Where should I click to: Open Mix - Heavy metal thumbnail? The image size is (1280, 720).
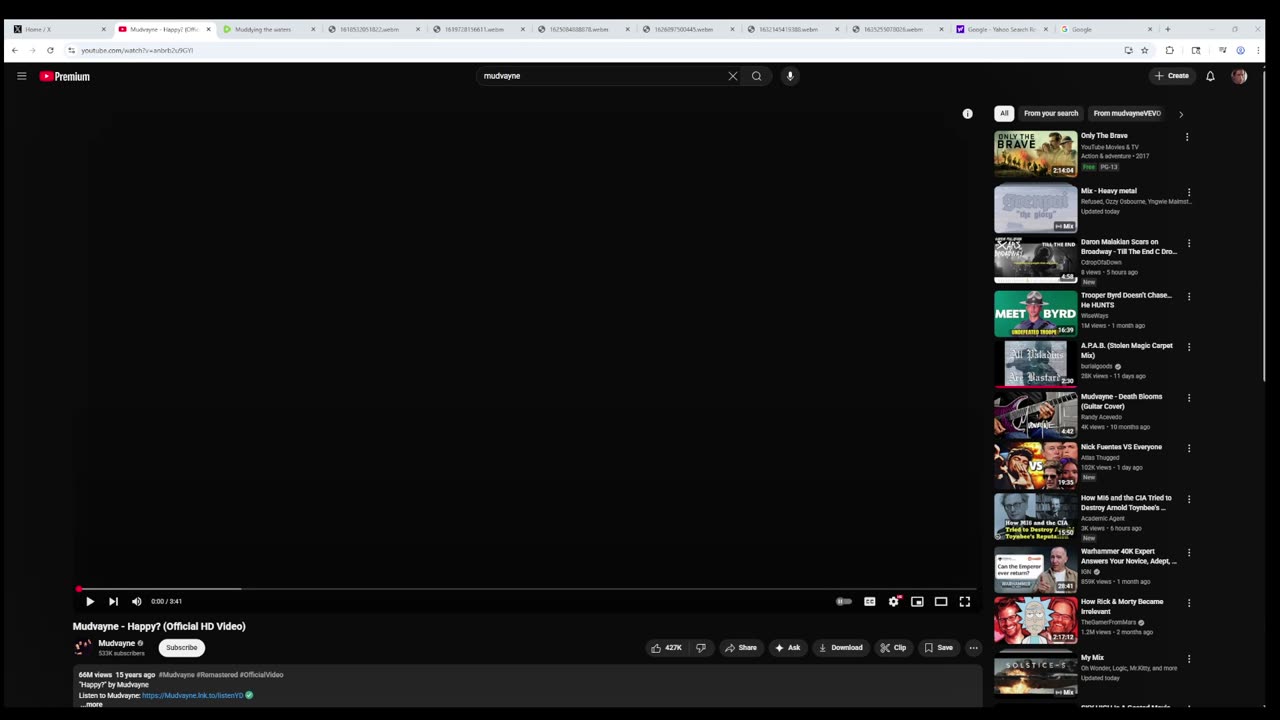1035,208
